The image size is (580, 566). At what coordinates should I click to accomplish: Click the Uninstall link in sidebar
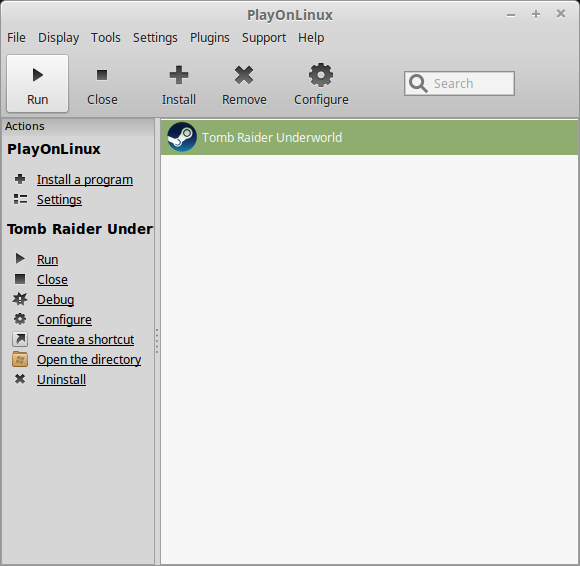[61, 380]
